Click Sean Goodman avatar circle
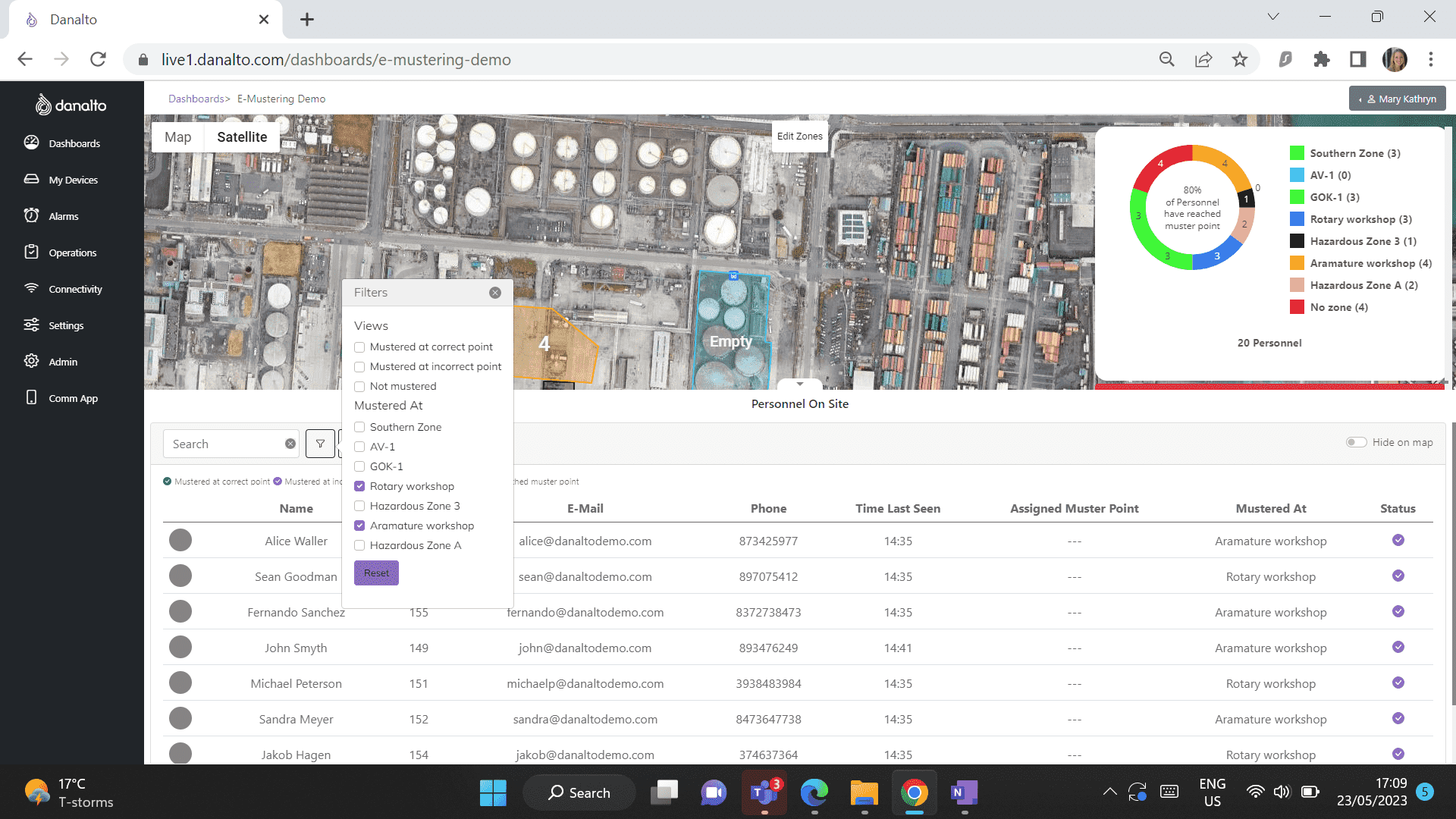 [x=180, y=576]
